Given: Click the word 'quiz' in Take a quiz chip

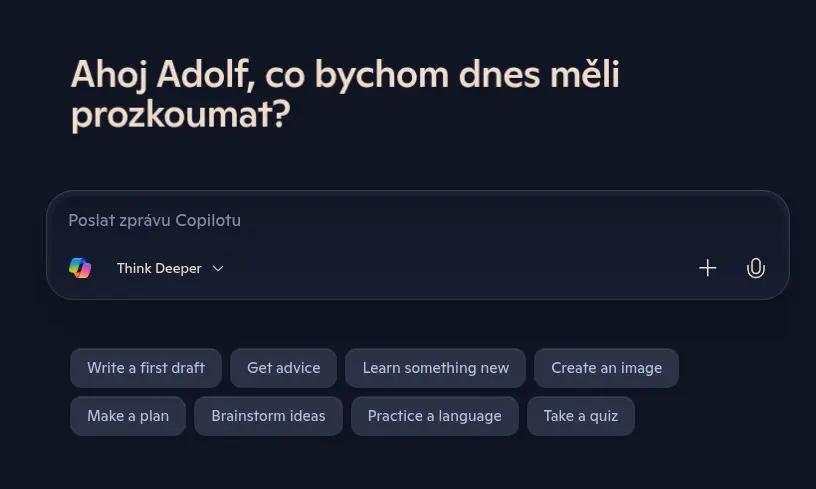Looking at the screenshot, I should (604, 417).
